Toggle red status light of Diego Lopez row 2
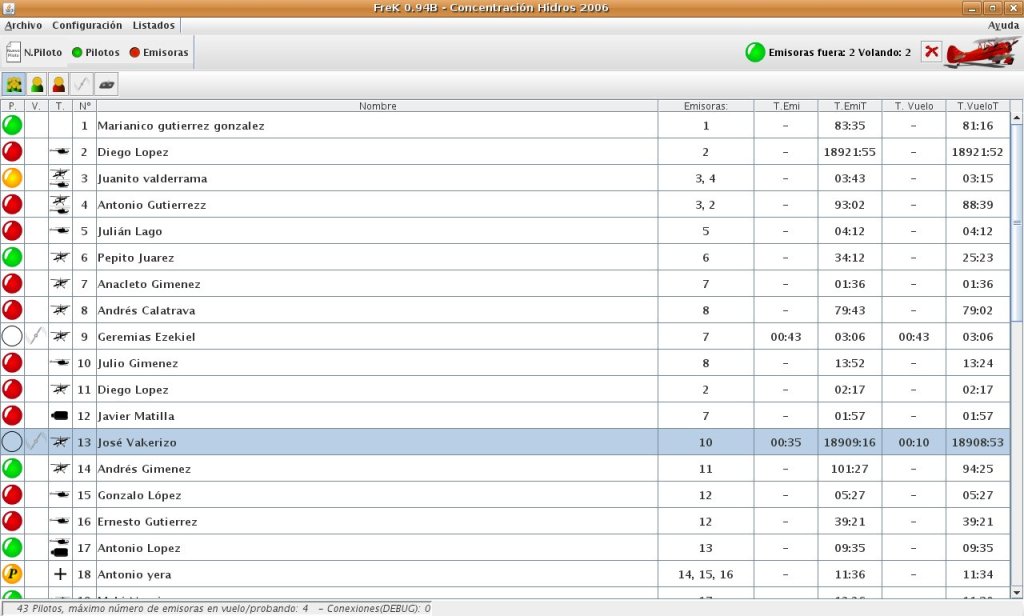This screenshot has width=1024, height=616. click(x=12, y=152)
